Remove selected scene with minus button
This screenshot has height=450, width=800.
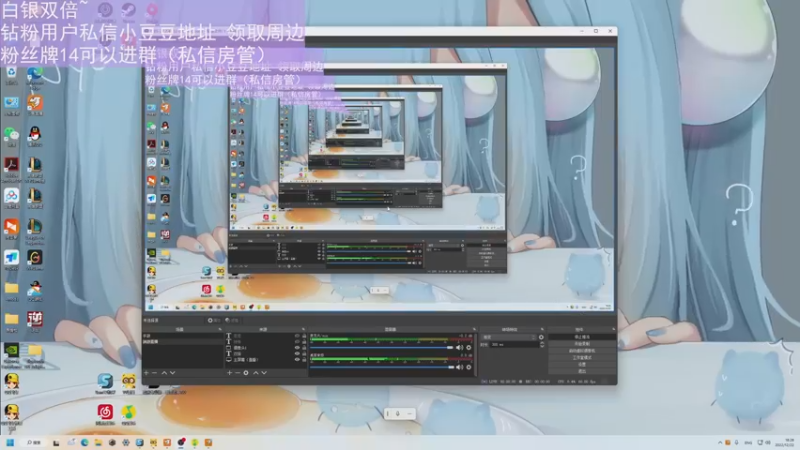tap(155, 373)
